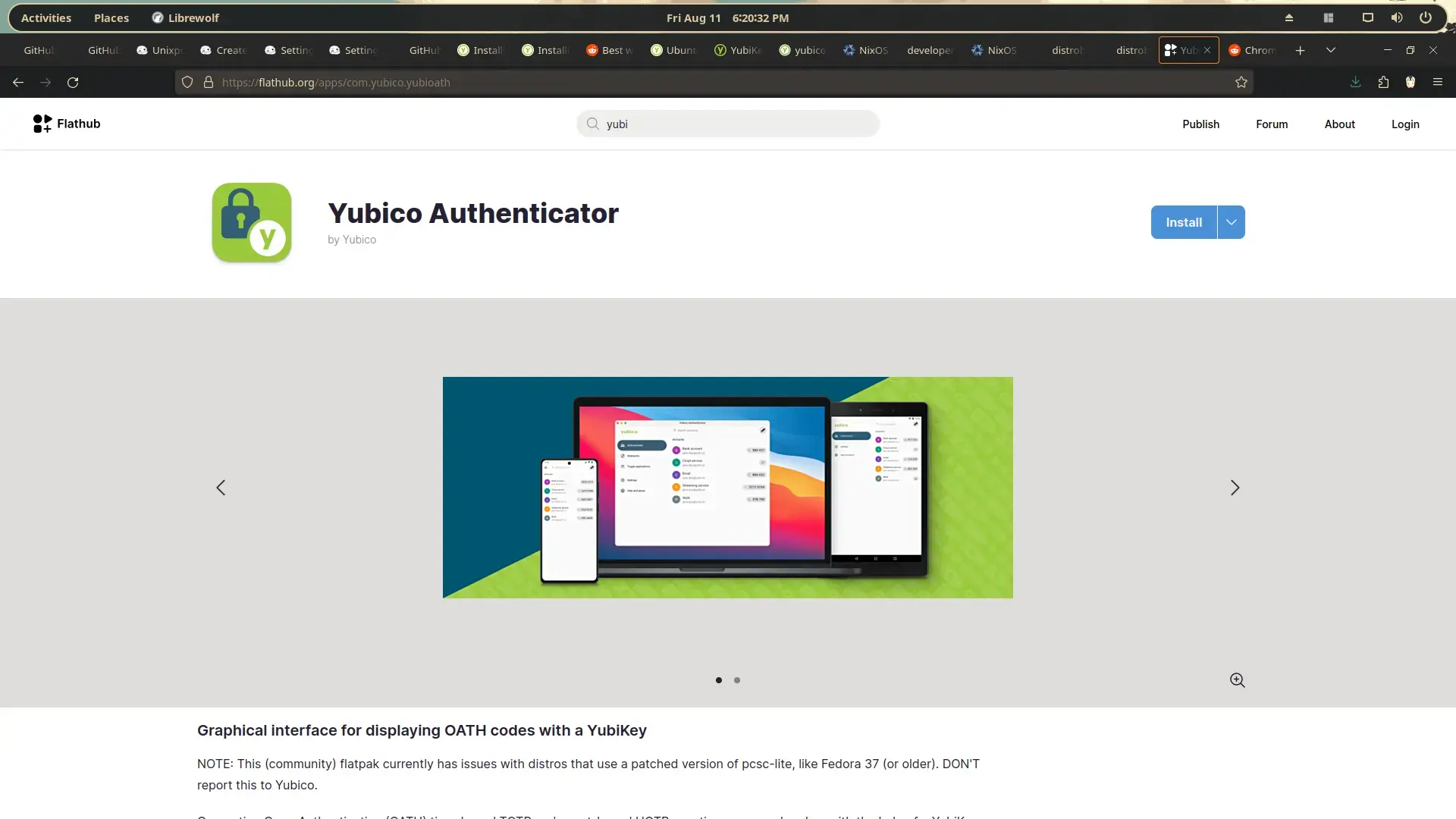Screen dimensions: 1456x819
Task: Open the volume control in the top panel
Action: point(1397,18)
